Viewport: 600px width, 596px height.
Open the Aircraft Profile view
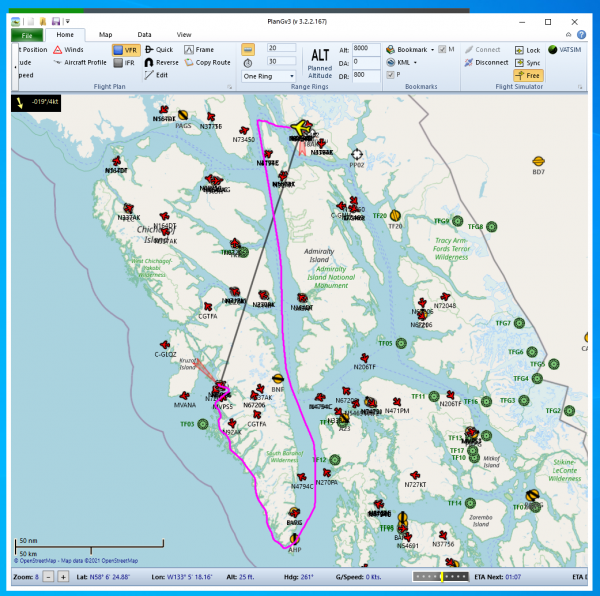[x=84, y=62]
